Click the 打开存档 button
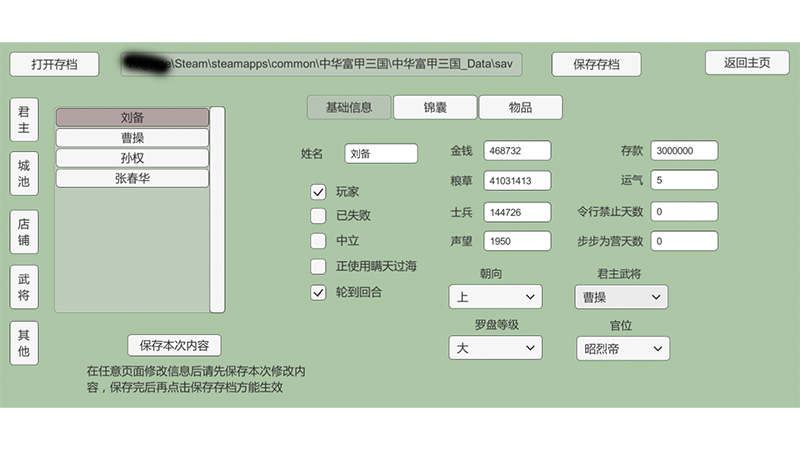Viewport: 800px width, 450px height. click(x=55, y=64)
